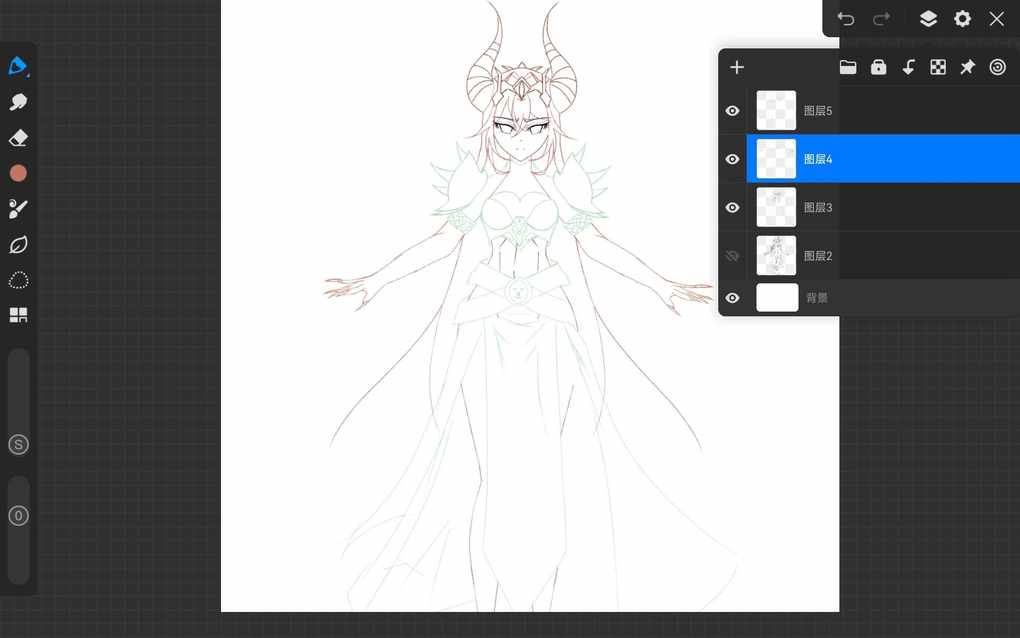Click the brush size slider handle

coord(18,445)
